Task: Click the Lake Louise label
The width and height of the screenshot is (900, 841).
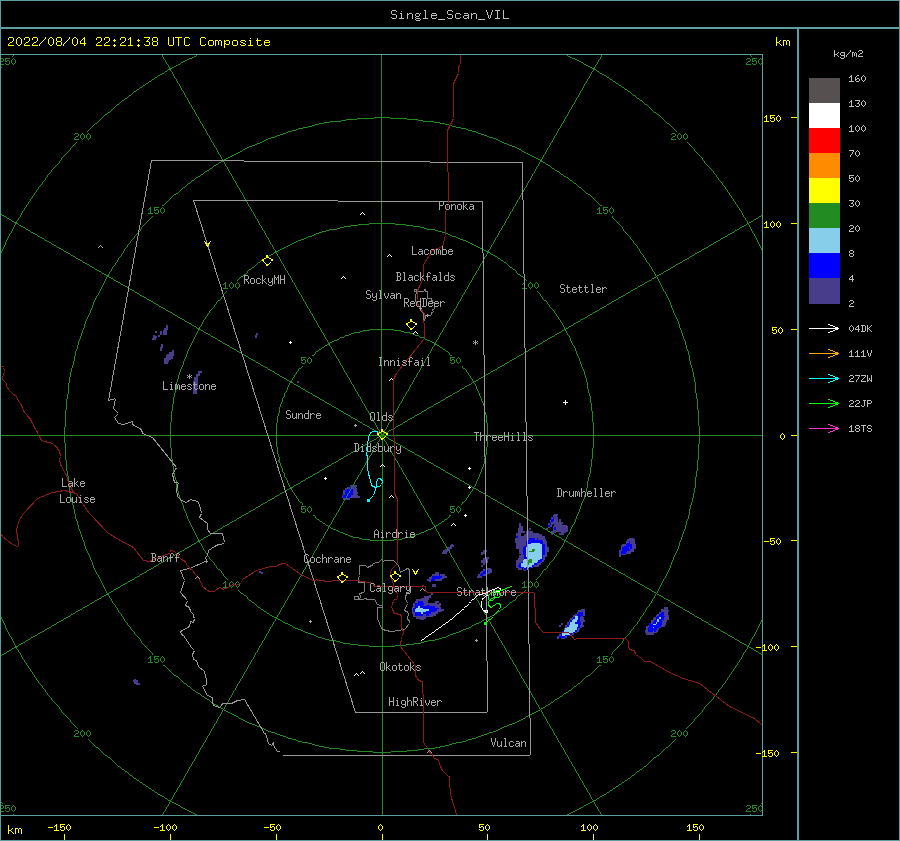Action: point(77,491)
